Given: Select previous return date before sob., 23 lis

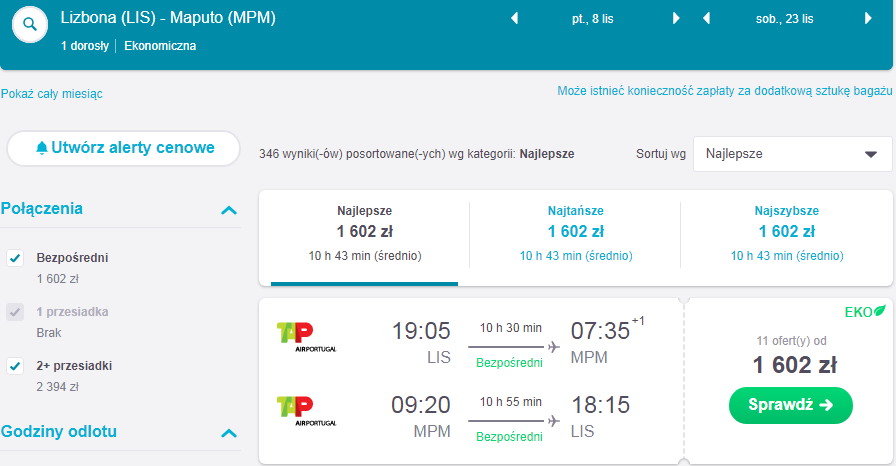Looking at the screenshot, I should tap(706, 19).
